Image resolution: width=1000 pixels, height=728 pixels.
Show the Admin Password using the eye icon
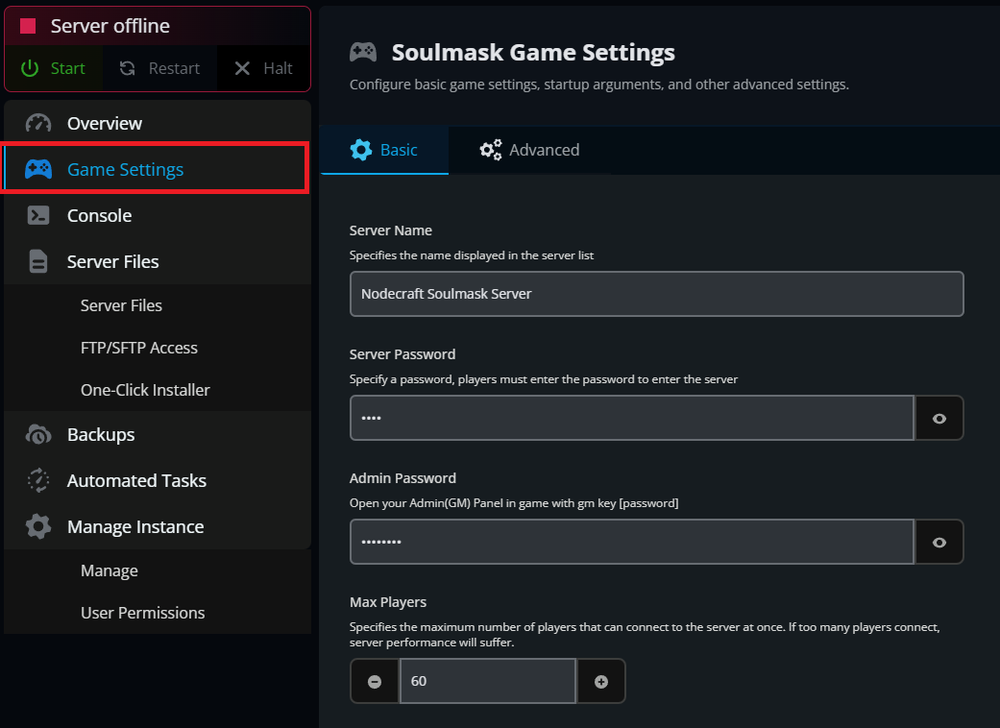[x=939, y=541]
